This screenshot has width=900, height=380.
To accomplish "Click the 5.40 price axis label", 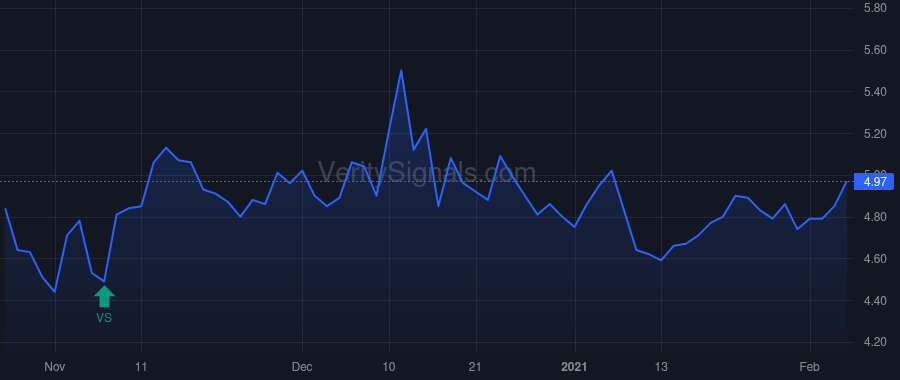I will pyautogui.click(x=876, y=92).
